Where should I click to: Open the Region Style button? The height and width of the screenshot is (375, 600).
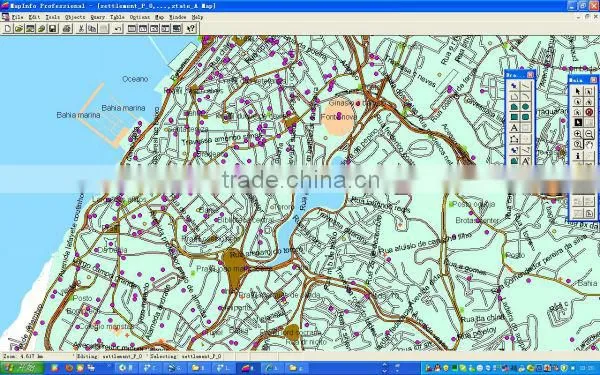[514, 161]
